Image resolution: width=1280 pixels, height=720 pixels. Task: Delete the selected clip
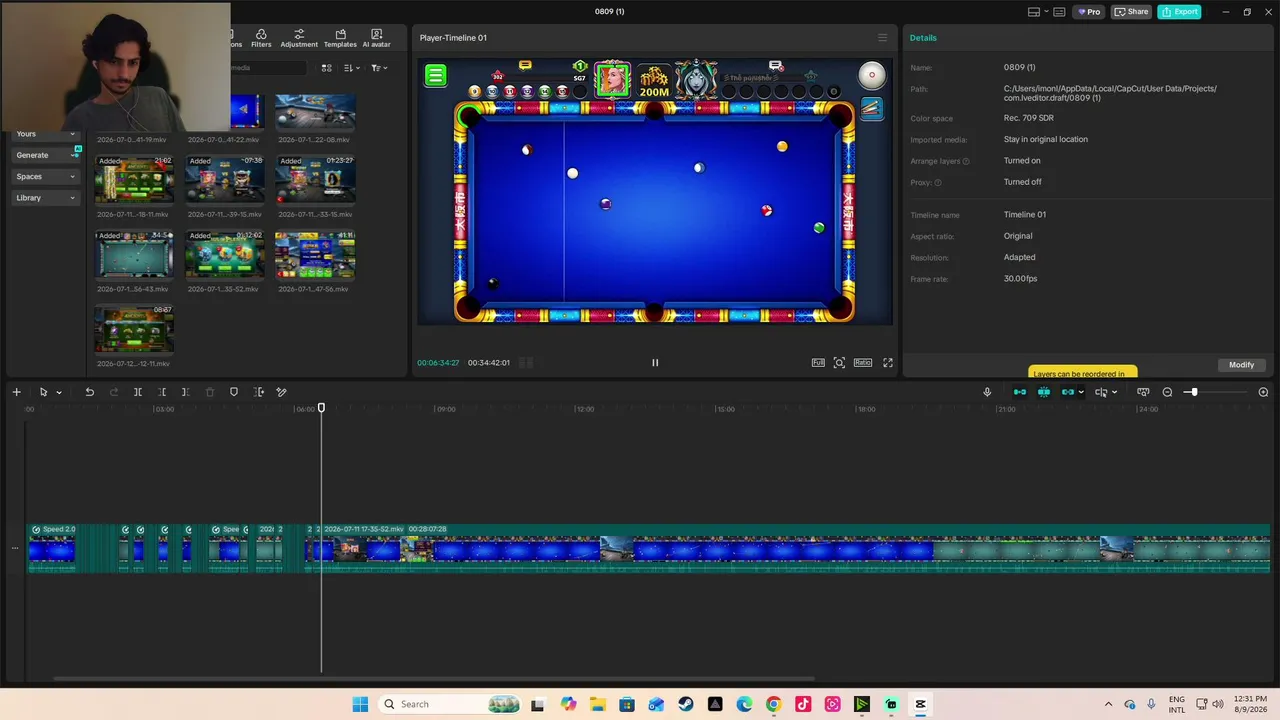pyautogui.click(x=210, y=392)
